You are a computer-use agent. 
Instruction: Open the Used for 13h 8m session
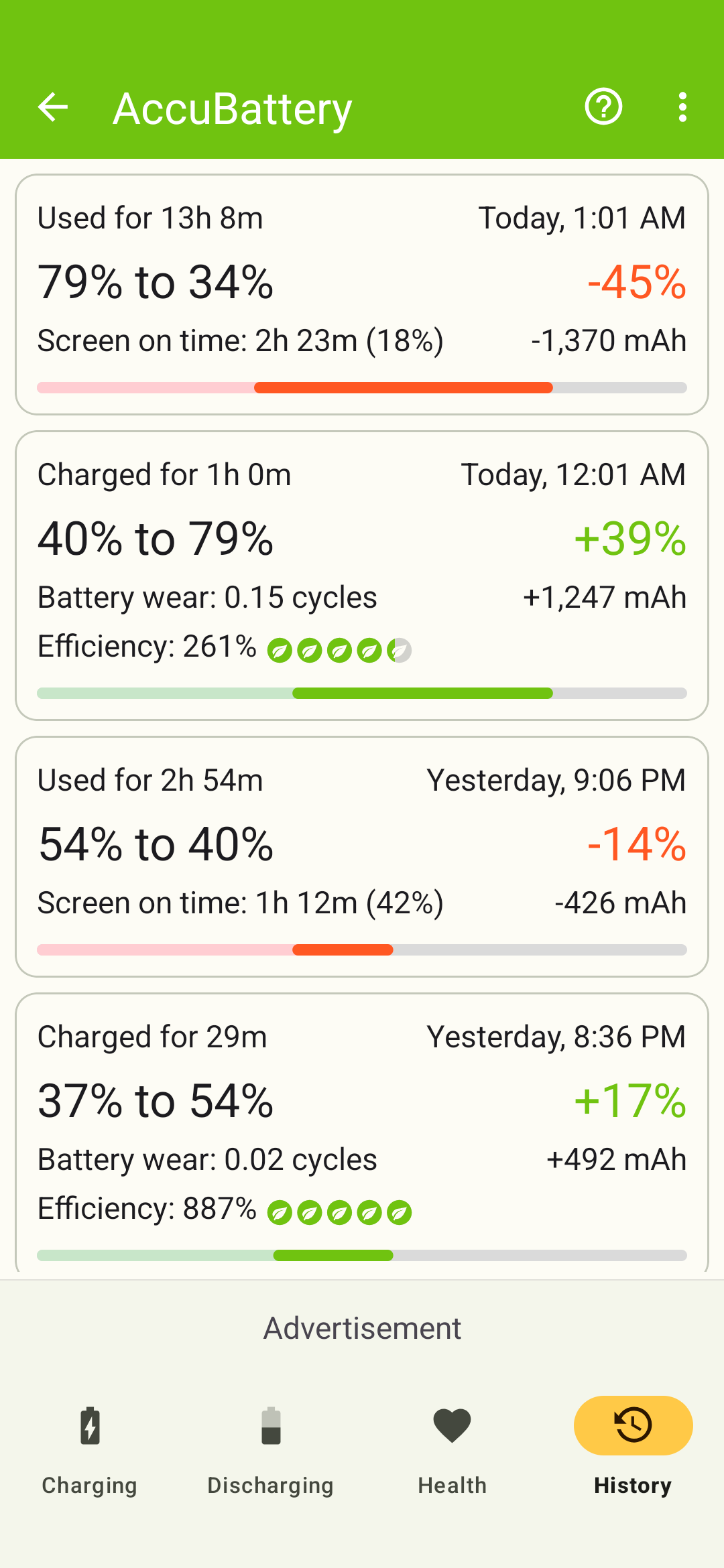362,295
